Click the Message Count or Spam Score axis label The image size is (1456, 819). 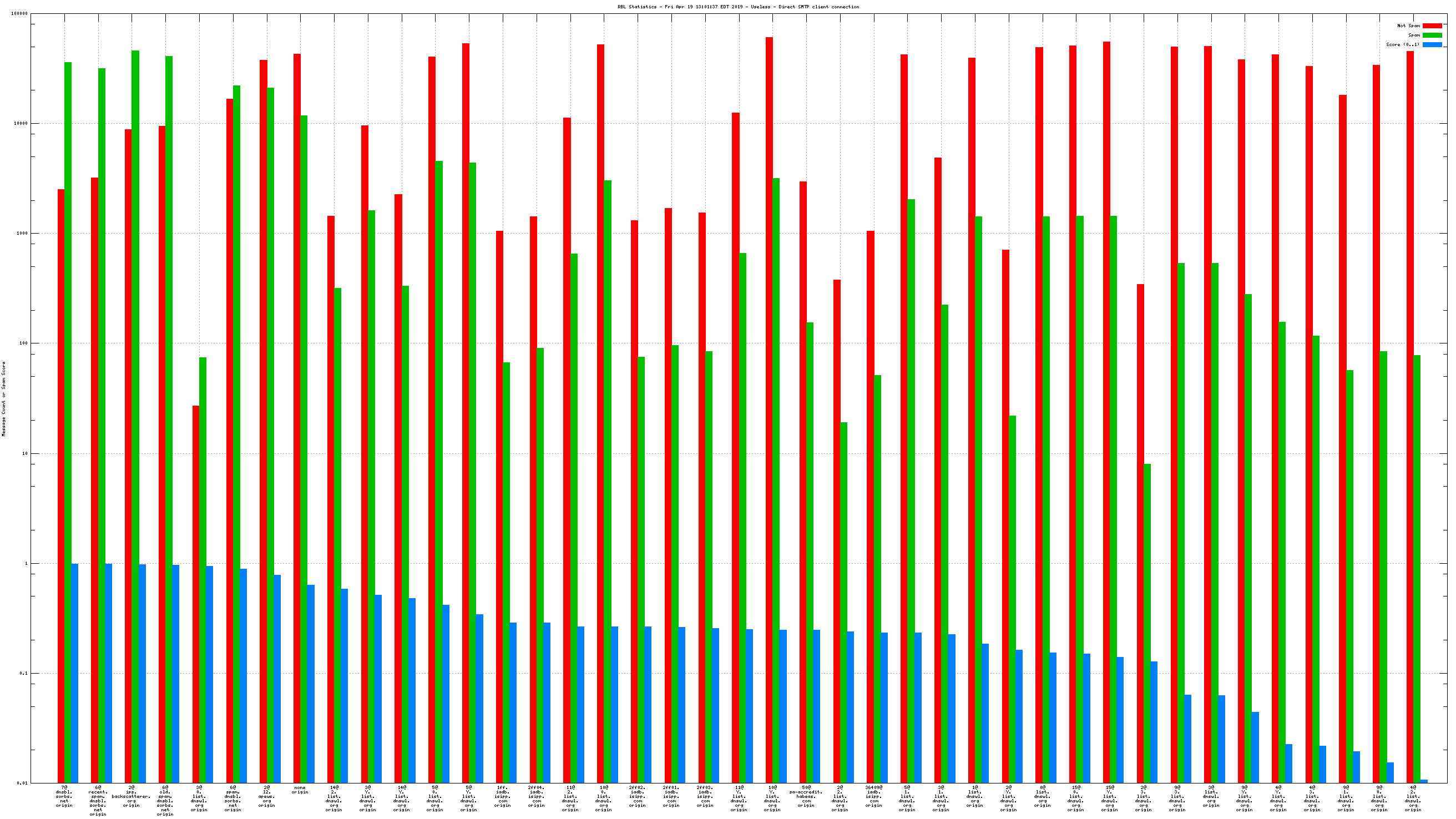(4, 399)
